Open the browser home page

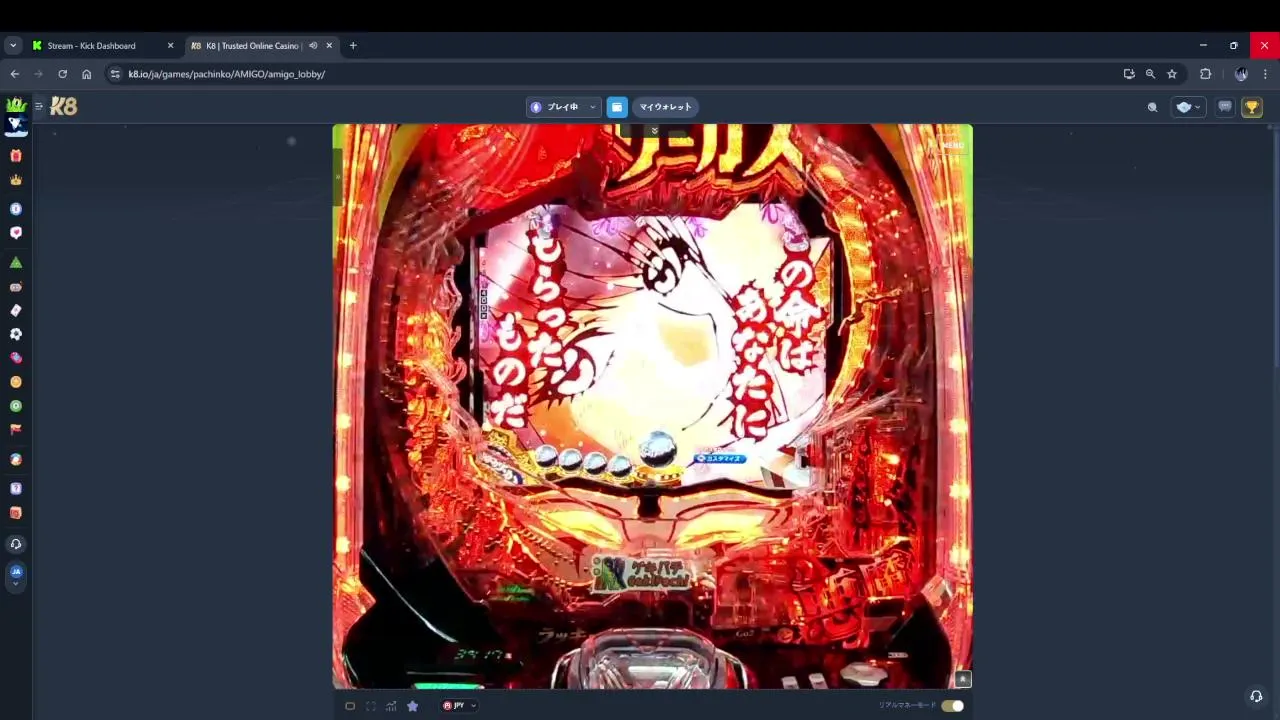click(87, 74)
